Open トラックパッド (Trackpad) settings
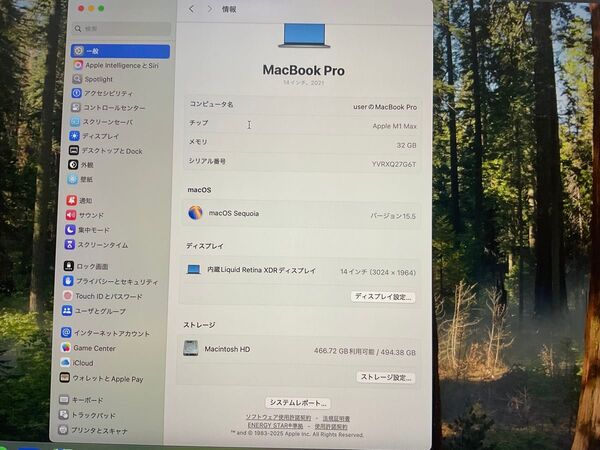The width and height of the screenshot is (600, 450). [x=87, y=415]
